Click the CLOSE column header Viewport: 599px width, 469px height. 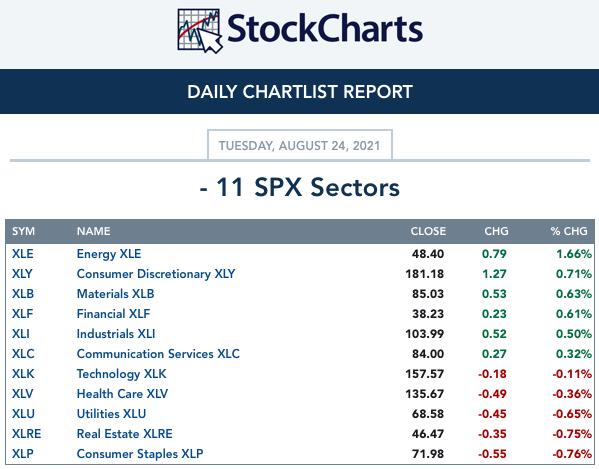pyautogui.click(x=428, y=231)
